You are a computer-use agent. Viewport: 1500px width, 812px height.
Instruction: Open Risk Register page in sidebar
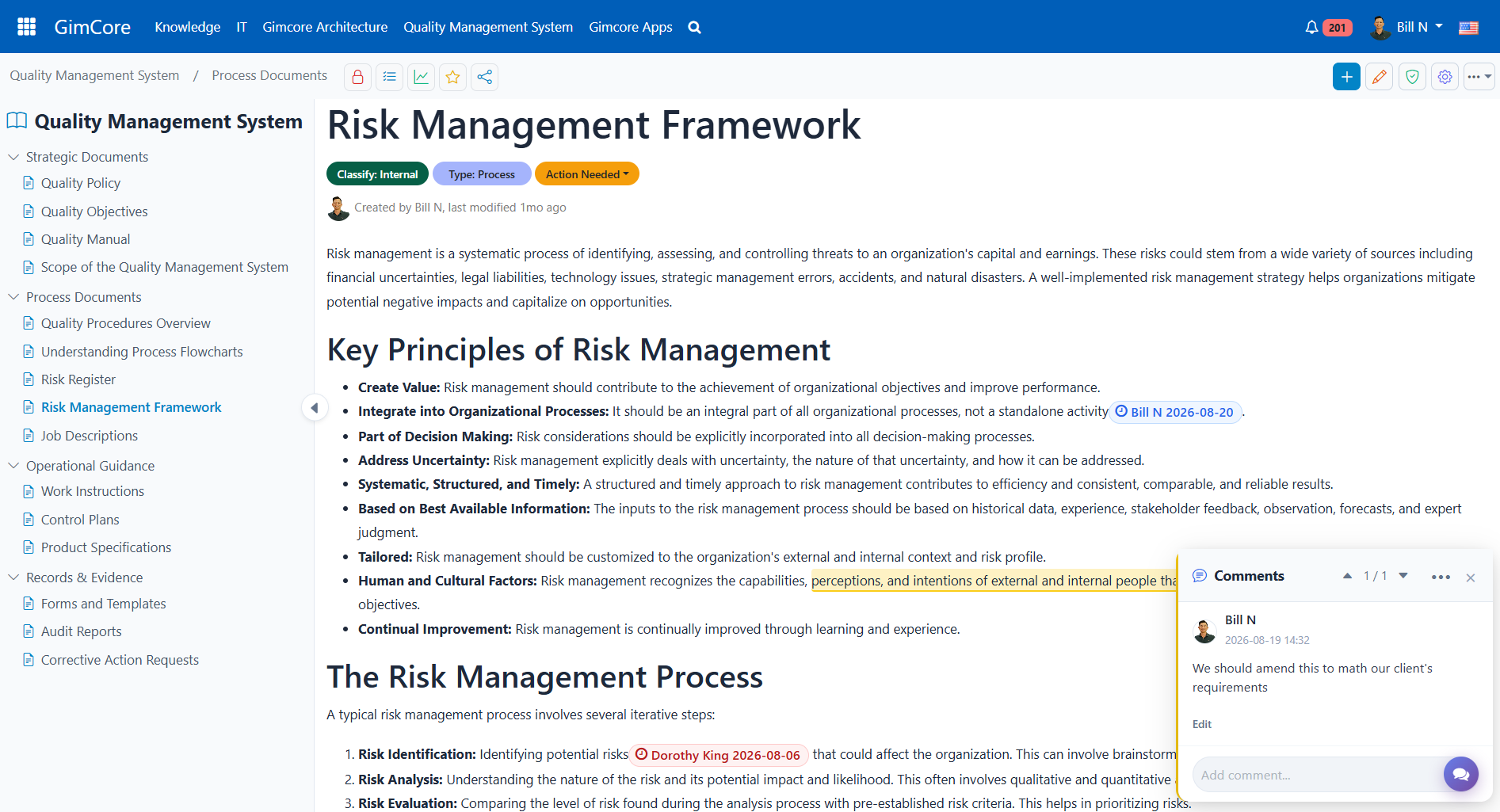[x=78, y=379]
